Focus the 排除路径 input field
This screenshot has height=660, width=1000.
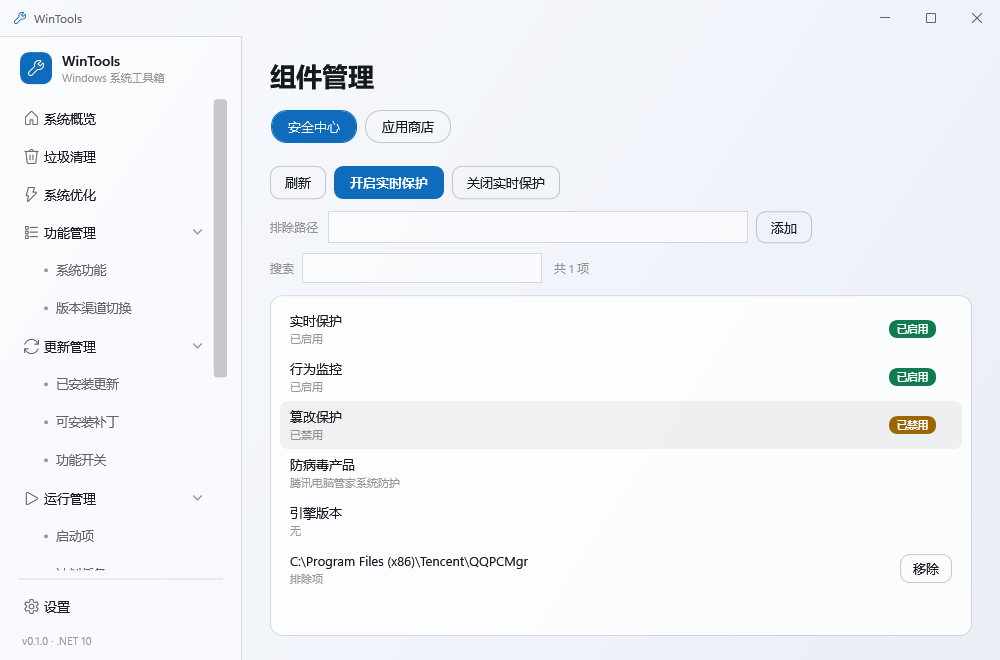538,227
